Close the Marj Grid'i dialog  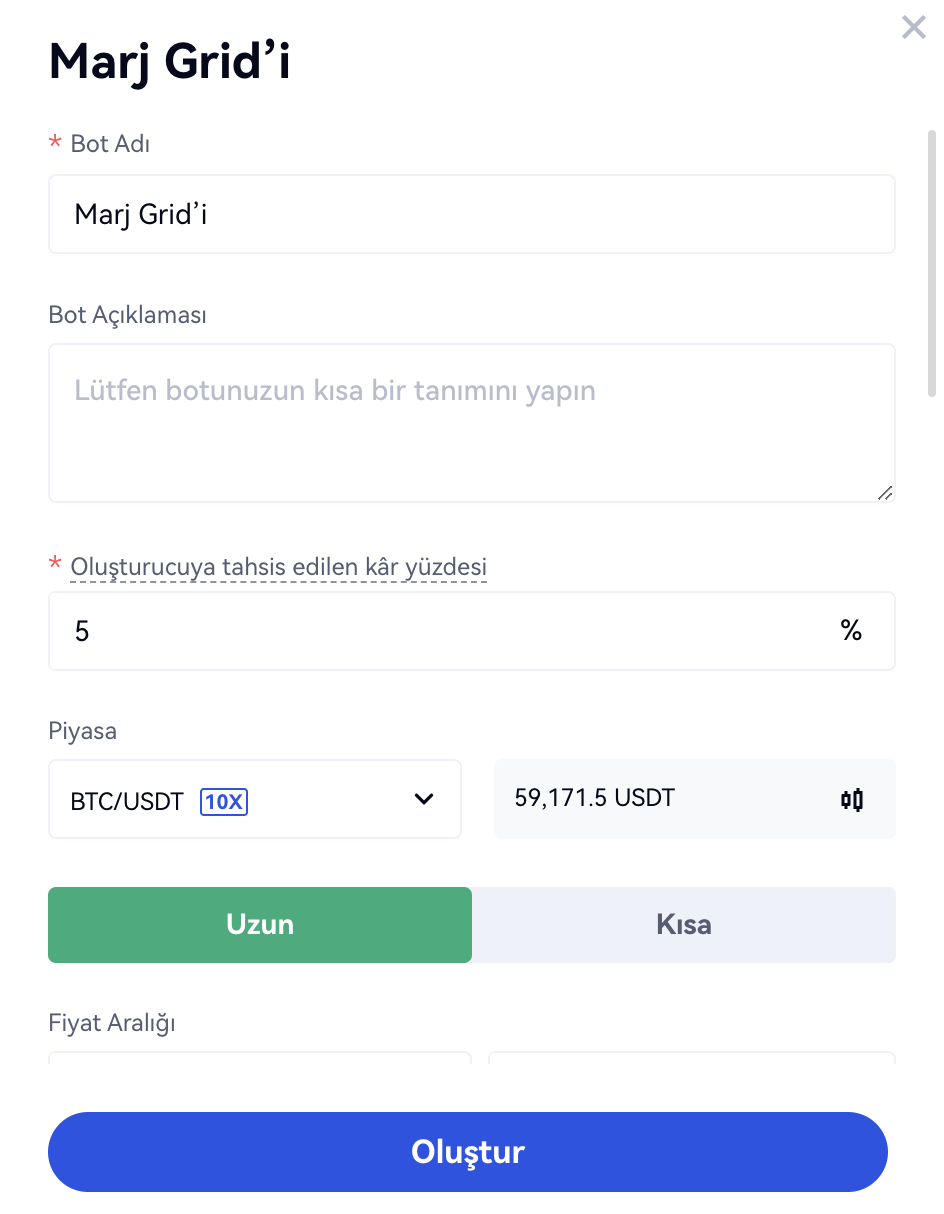[x=913, y=27]
